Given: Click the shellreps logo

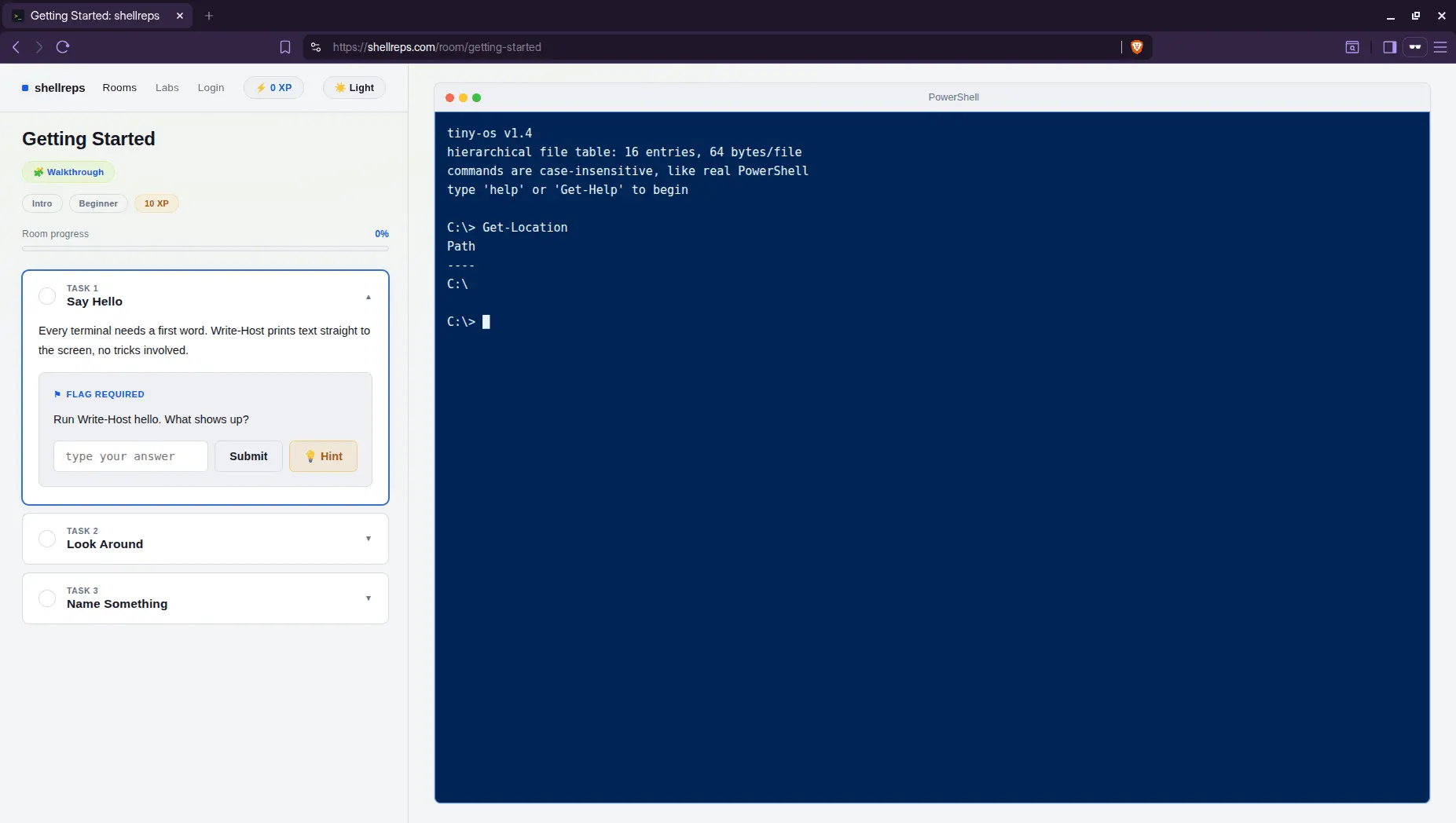Looking at the screenshot, I should (x=53, y=88).
